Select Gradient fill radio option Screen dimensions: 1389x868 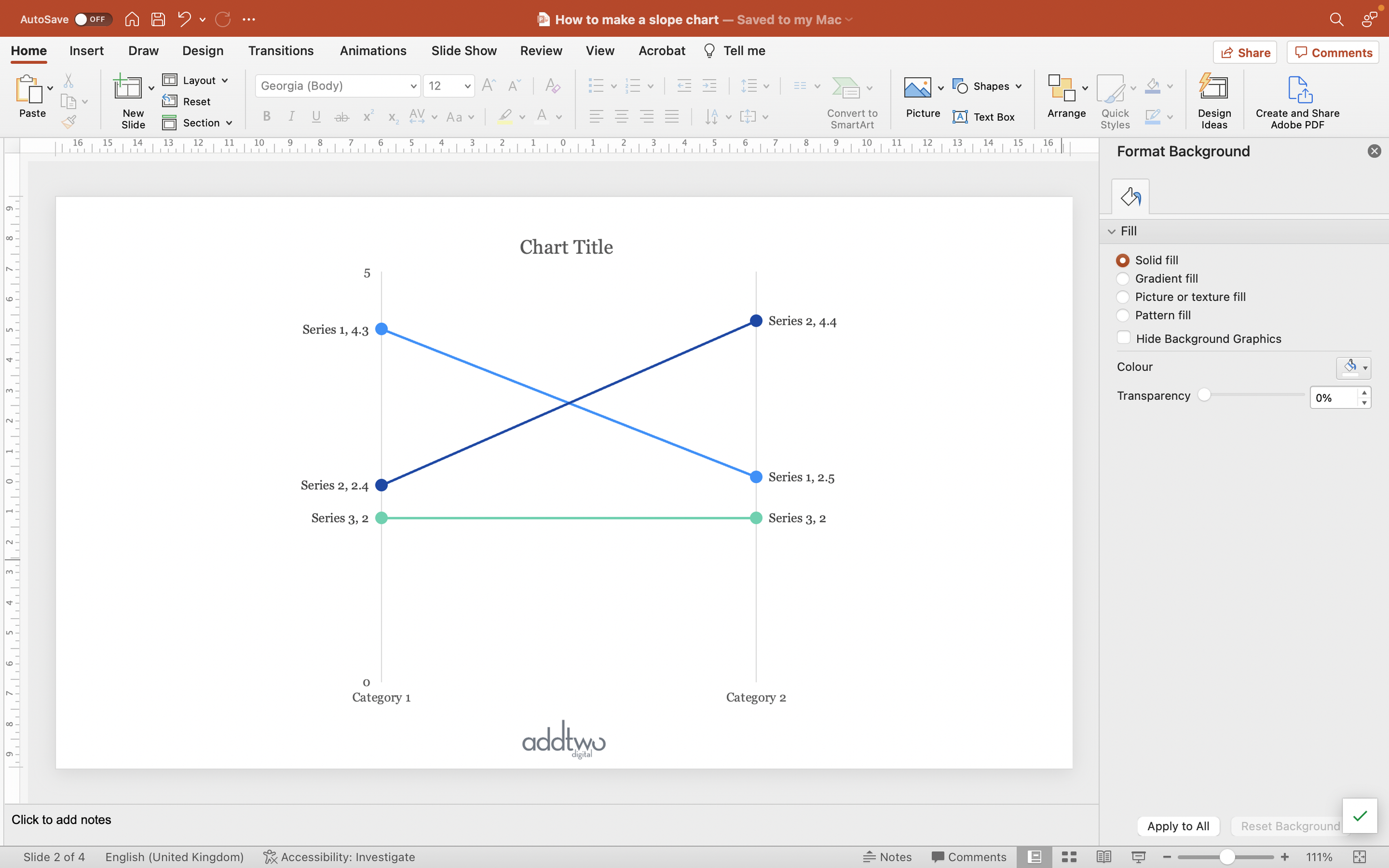tap(1122, 279)
